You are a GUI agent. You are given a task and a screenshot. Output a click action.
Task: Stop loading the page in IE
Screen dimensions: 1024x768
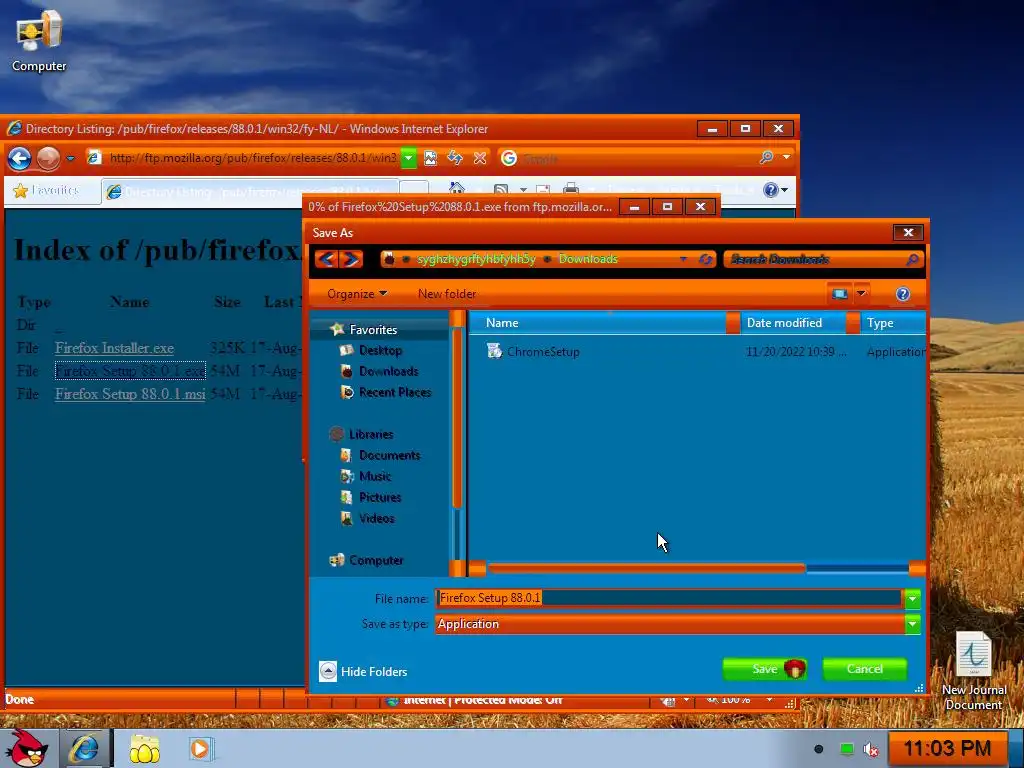(480, 158)
